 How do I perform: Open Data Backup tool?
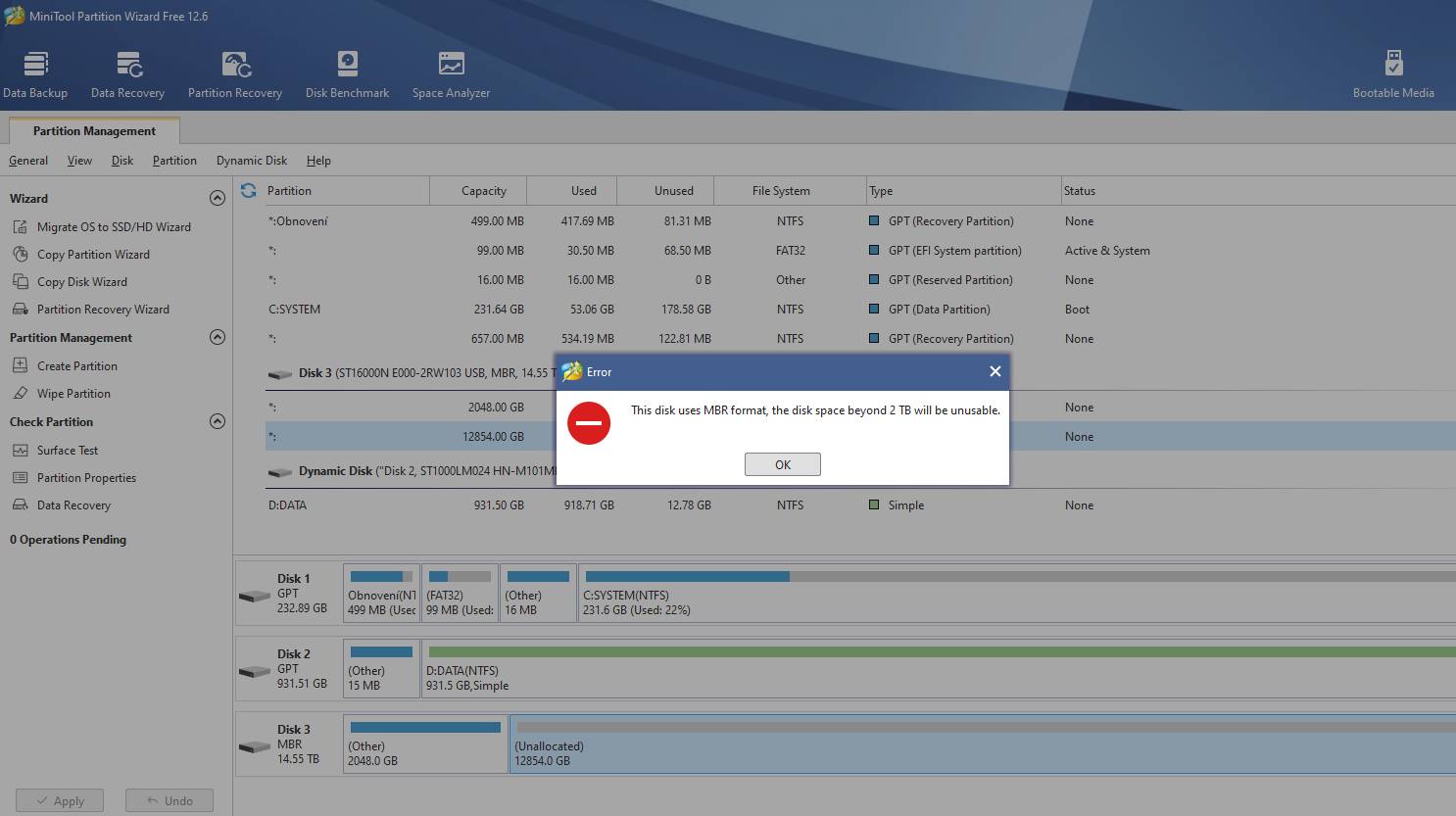coord(35,74)
